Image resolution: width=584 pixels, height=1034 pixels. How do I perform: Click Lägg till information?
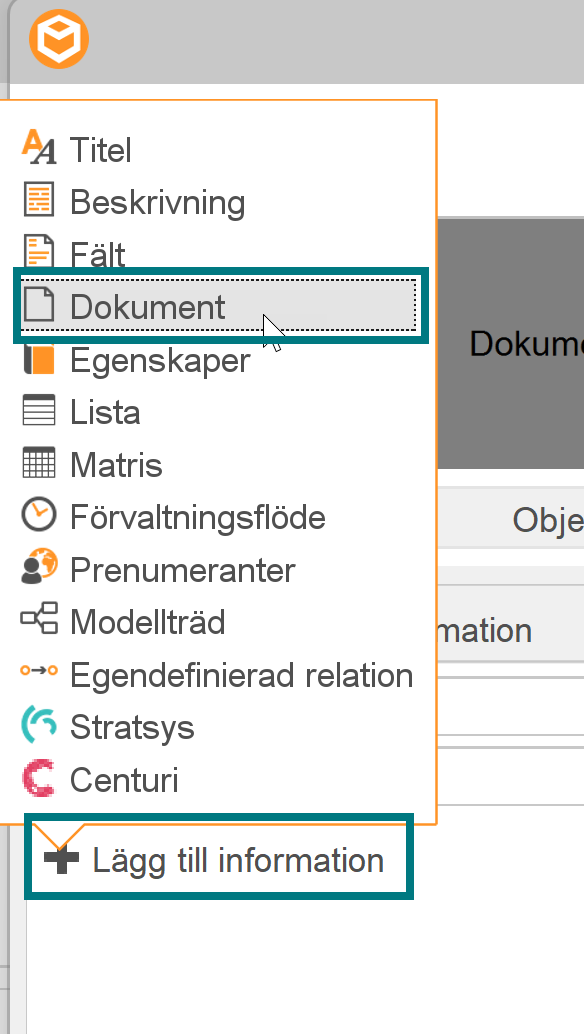point(236,860)
